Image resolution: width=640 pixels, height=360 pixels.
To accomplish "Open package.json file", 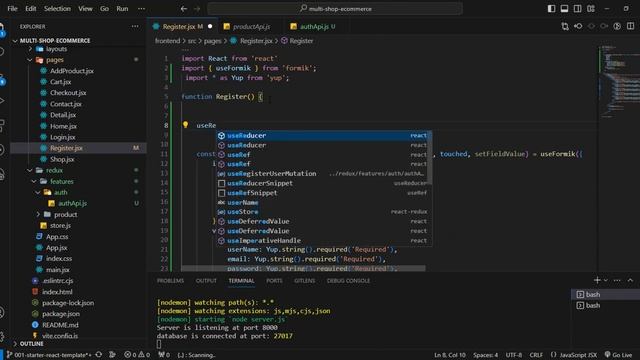I will click(x=61, y=314).
